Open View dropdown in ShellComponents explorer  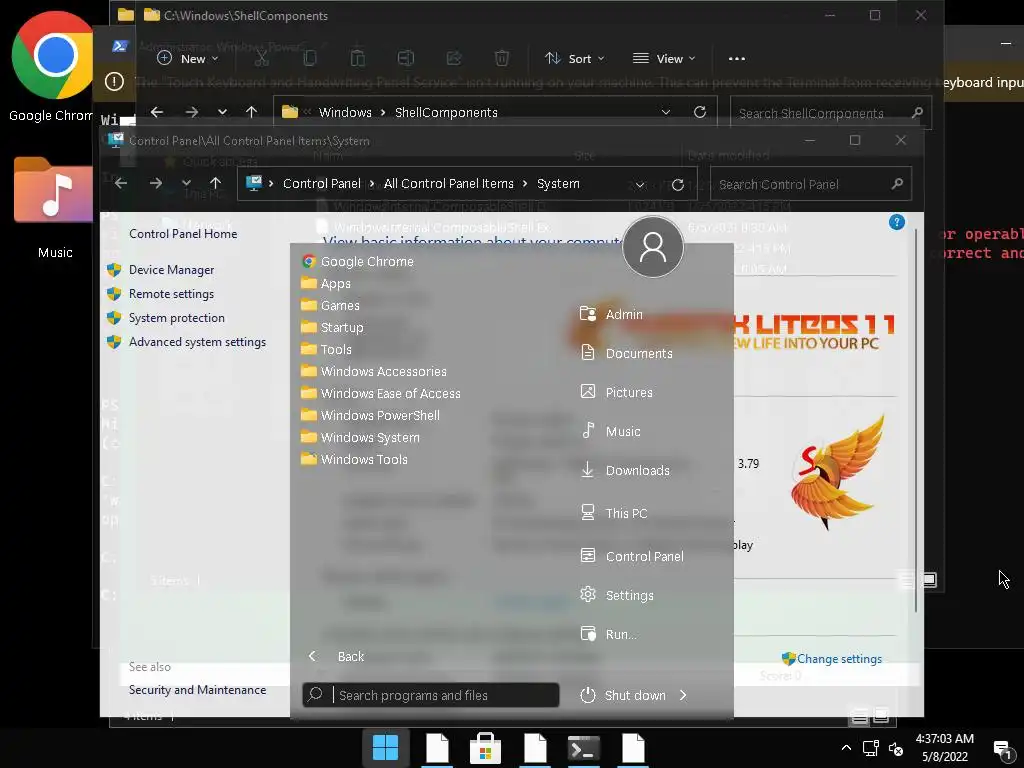664,59
